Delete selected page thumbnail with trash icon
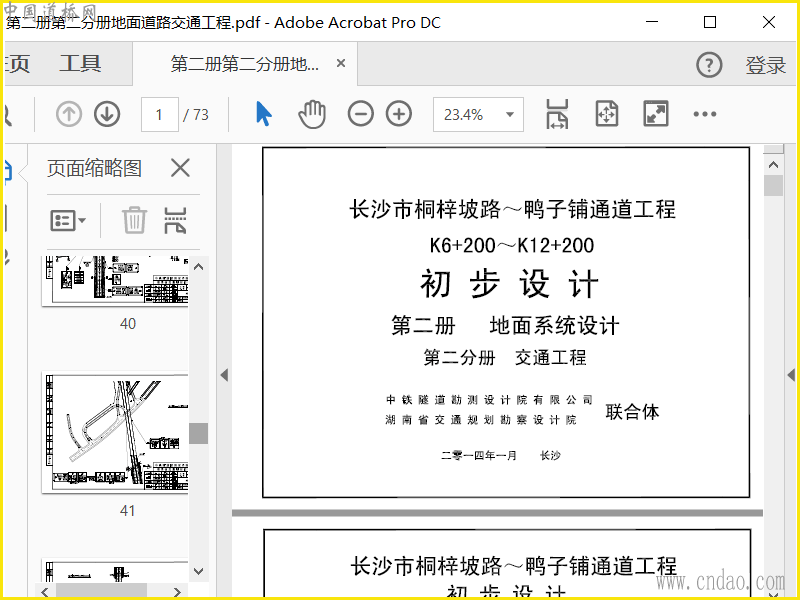This screenshot has width=800, height=600. 135,220
